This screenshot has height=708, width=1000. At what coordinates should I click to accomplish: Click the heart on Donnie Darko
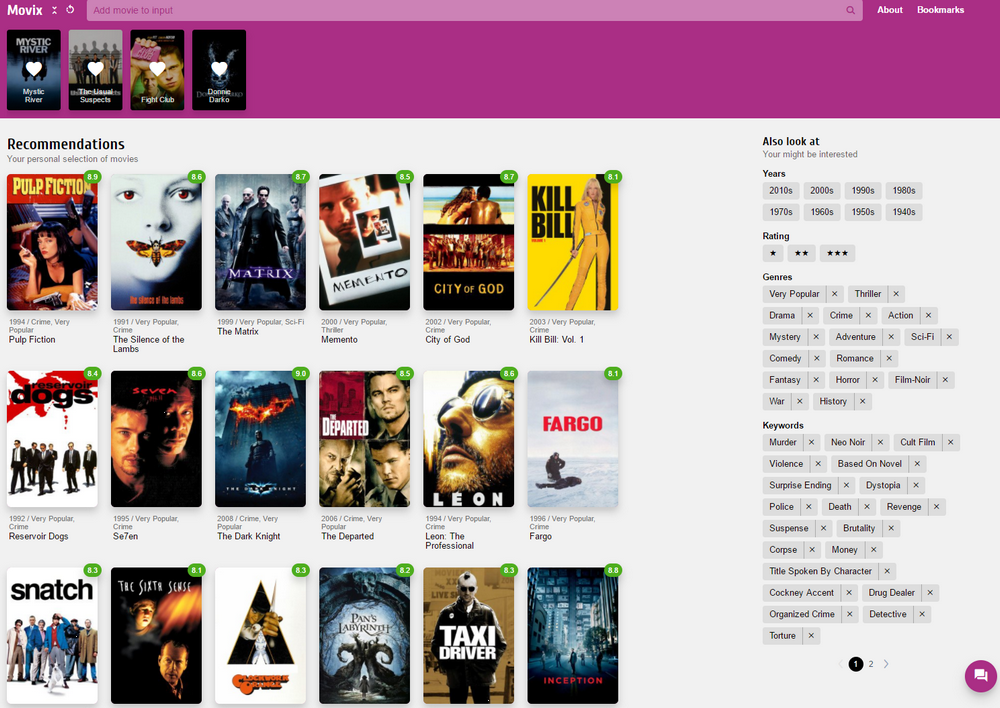(x=219, y=69)
